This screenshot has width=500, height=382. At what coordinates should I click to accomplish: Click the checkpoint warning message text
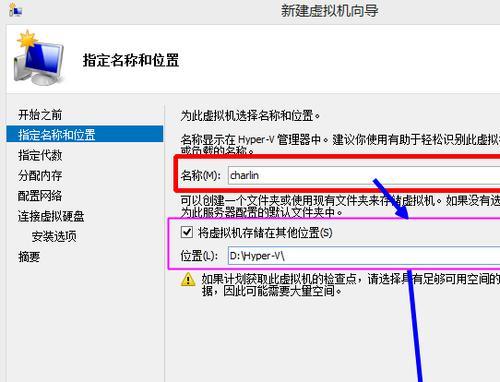coord(351,285)
